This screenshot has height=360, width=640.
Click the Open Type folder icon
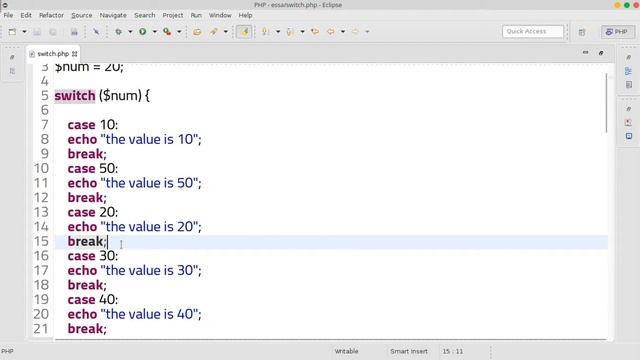[x=197, y=31]
